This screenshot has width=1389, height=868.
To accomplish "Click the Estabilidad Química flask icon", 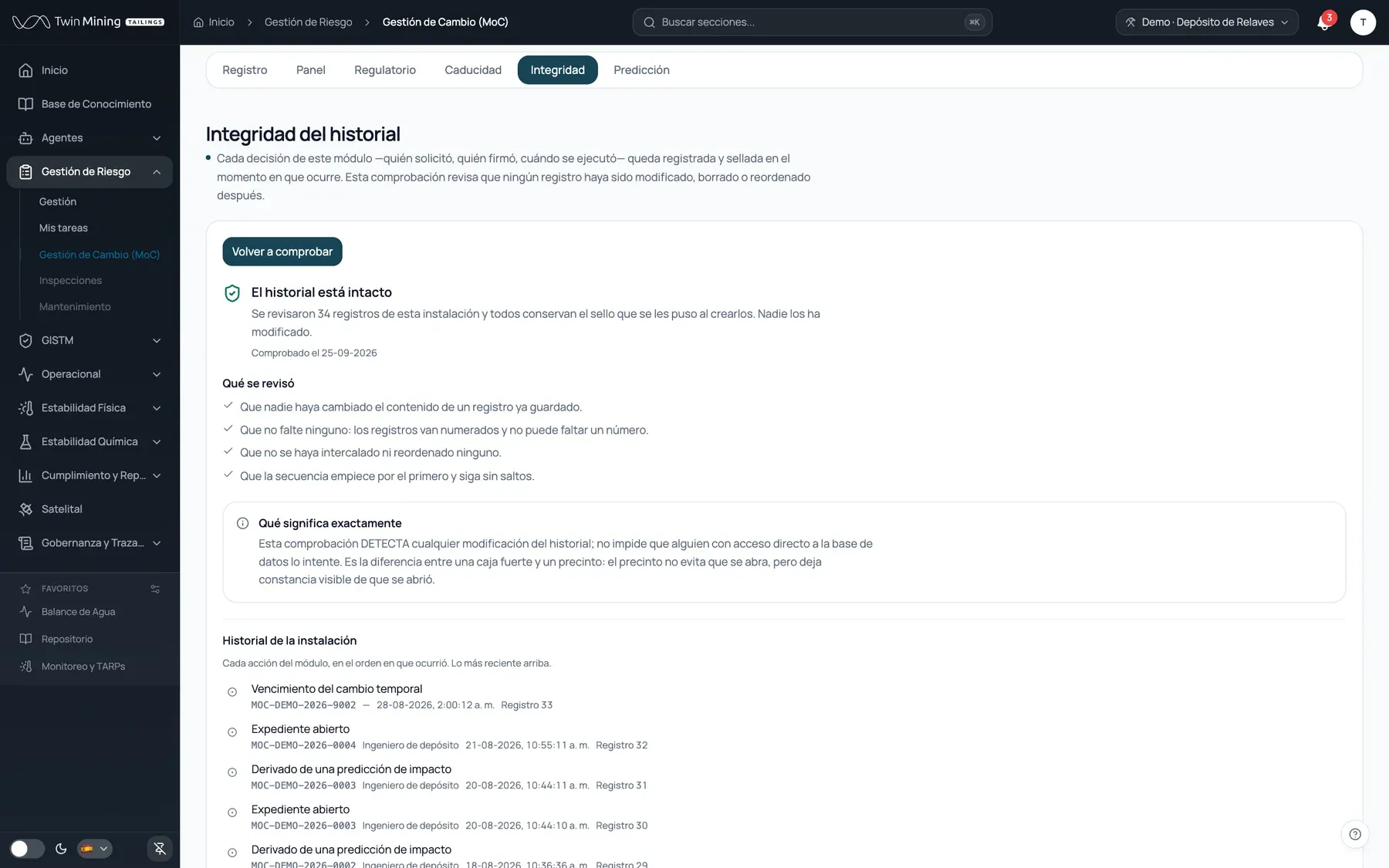I will pos(25,442).
